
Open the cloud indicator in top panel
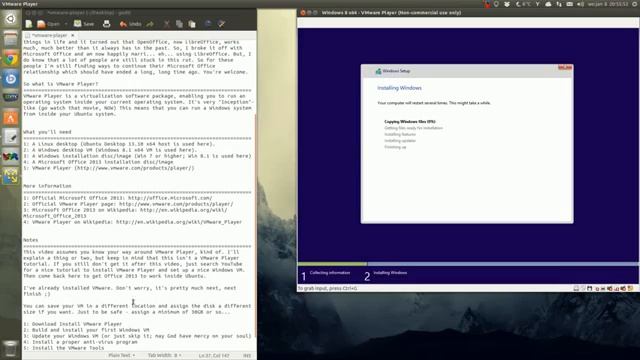coord(548,4)
